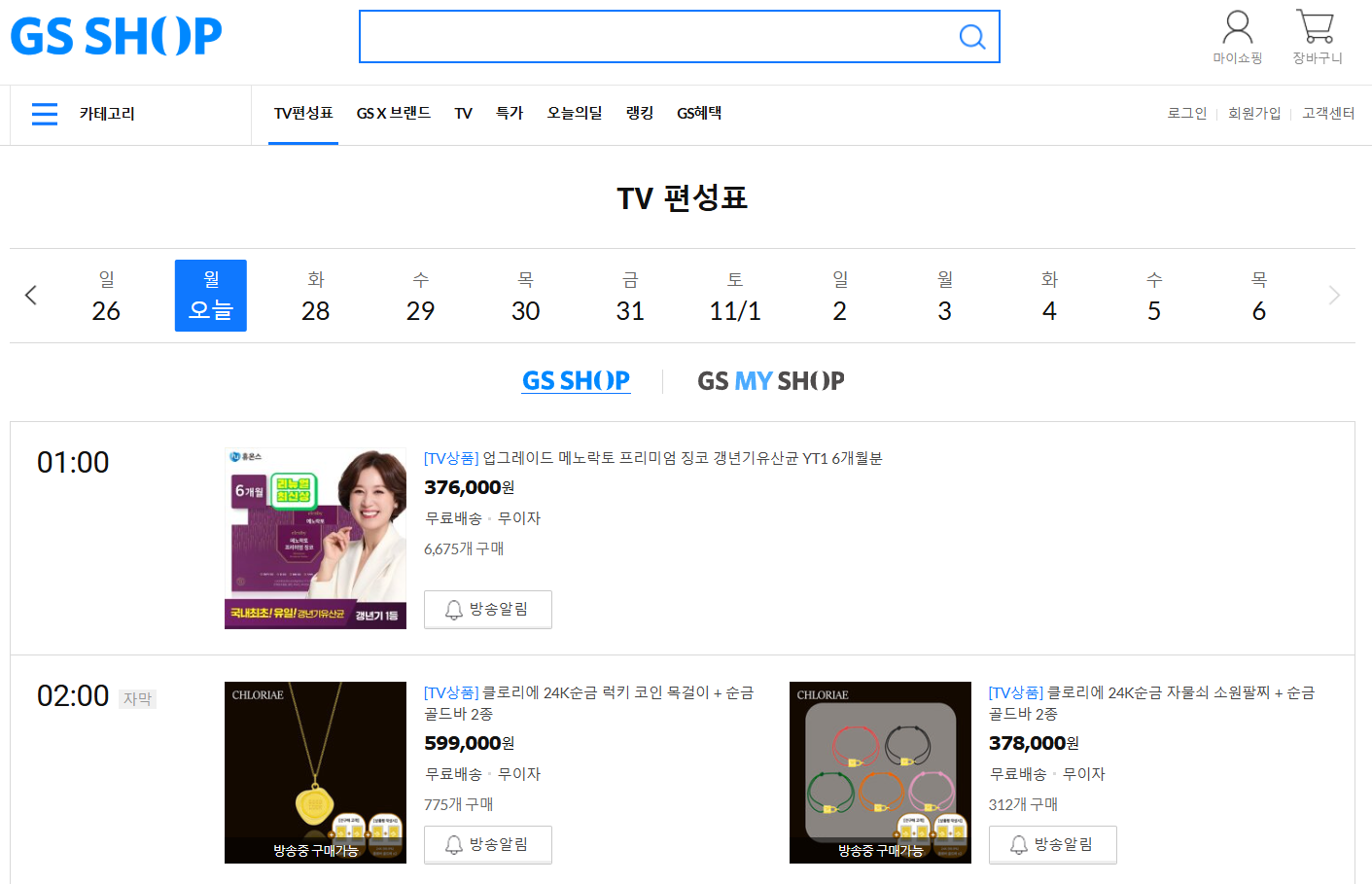Click the GS SHOP logo at top

pyautogui.click(x=116, y=36)
